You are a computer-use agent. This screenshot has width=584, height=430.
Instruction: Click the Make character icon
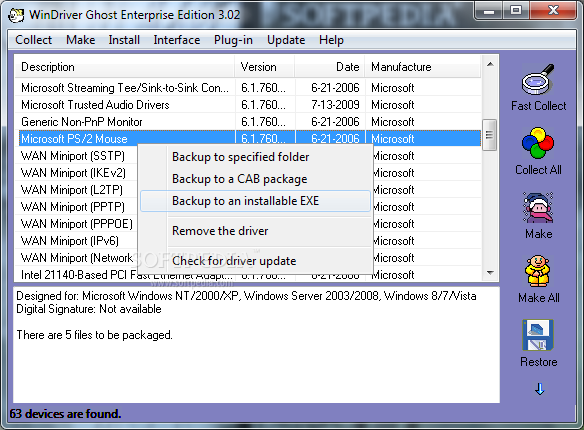tap(538, 207)
